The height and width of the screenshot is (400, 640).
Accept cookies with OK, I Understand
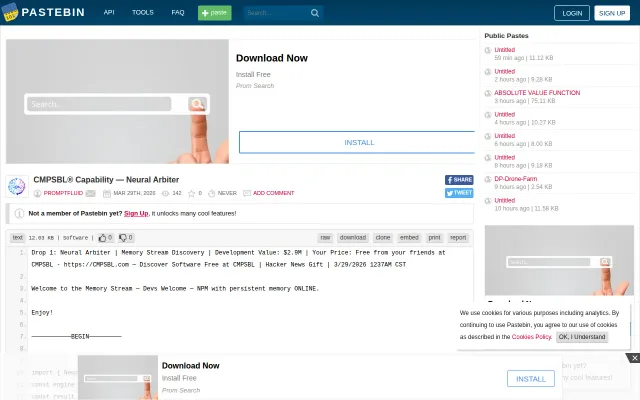tap(582, 337)
